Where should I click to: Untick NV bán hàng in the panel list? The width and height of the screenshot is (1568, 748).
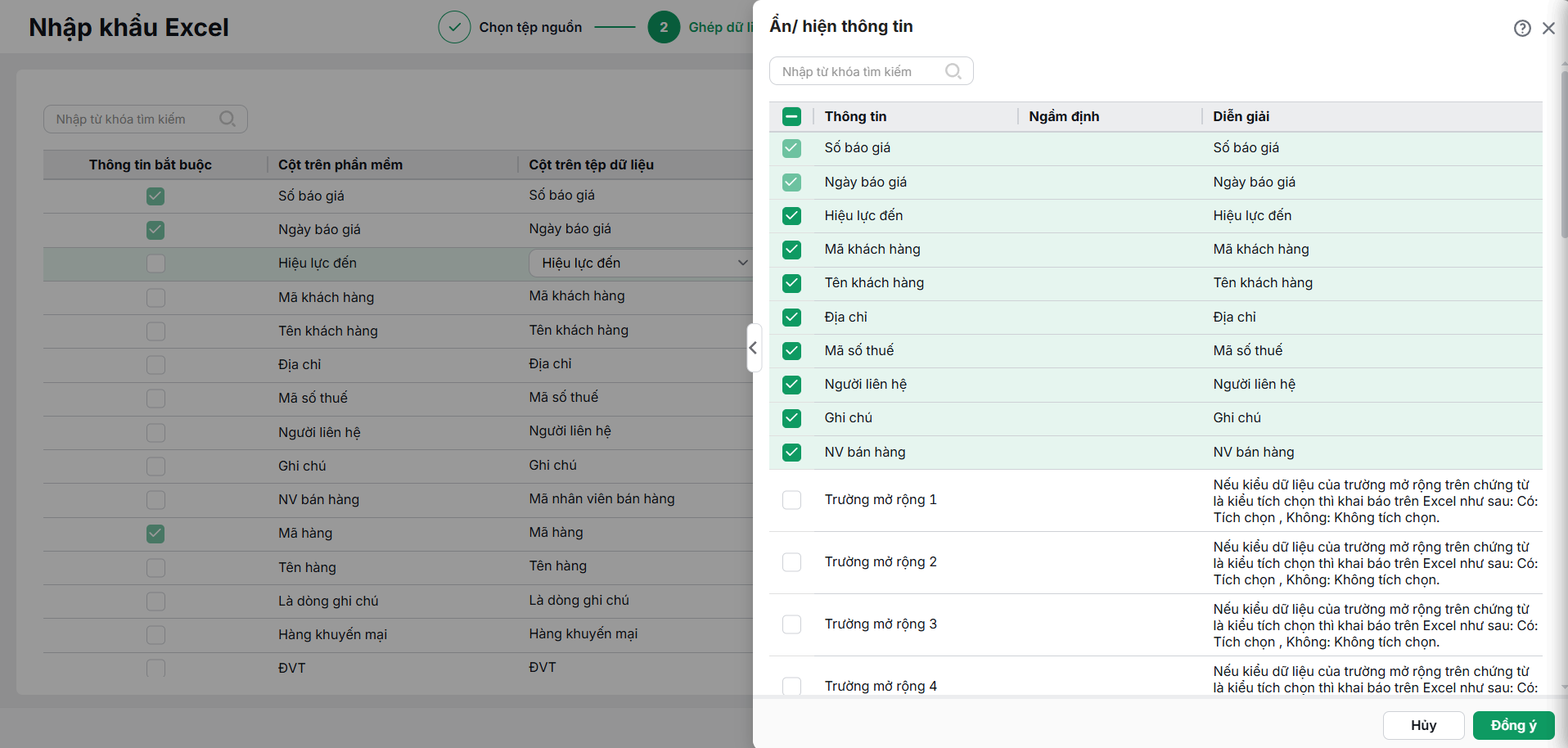coord(791,453)
